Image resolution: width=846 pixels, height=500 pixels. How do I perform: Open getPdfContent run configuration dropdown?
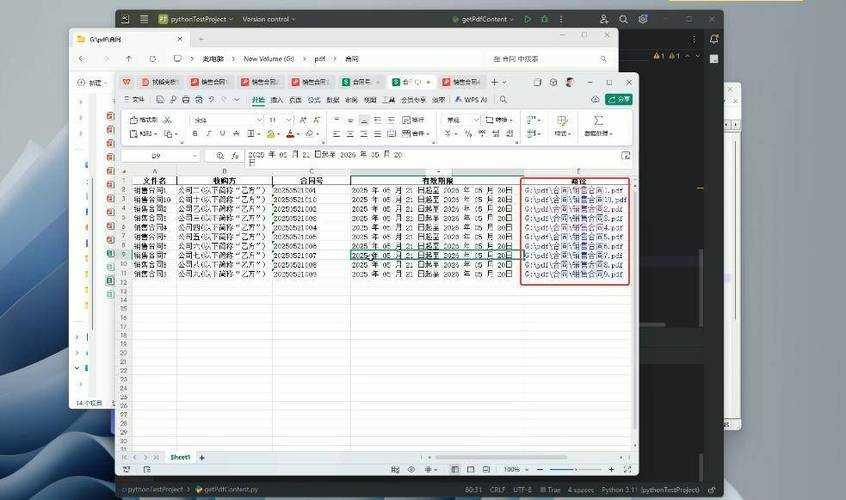click(x=484, y=19)
